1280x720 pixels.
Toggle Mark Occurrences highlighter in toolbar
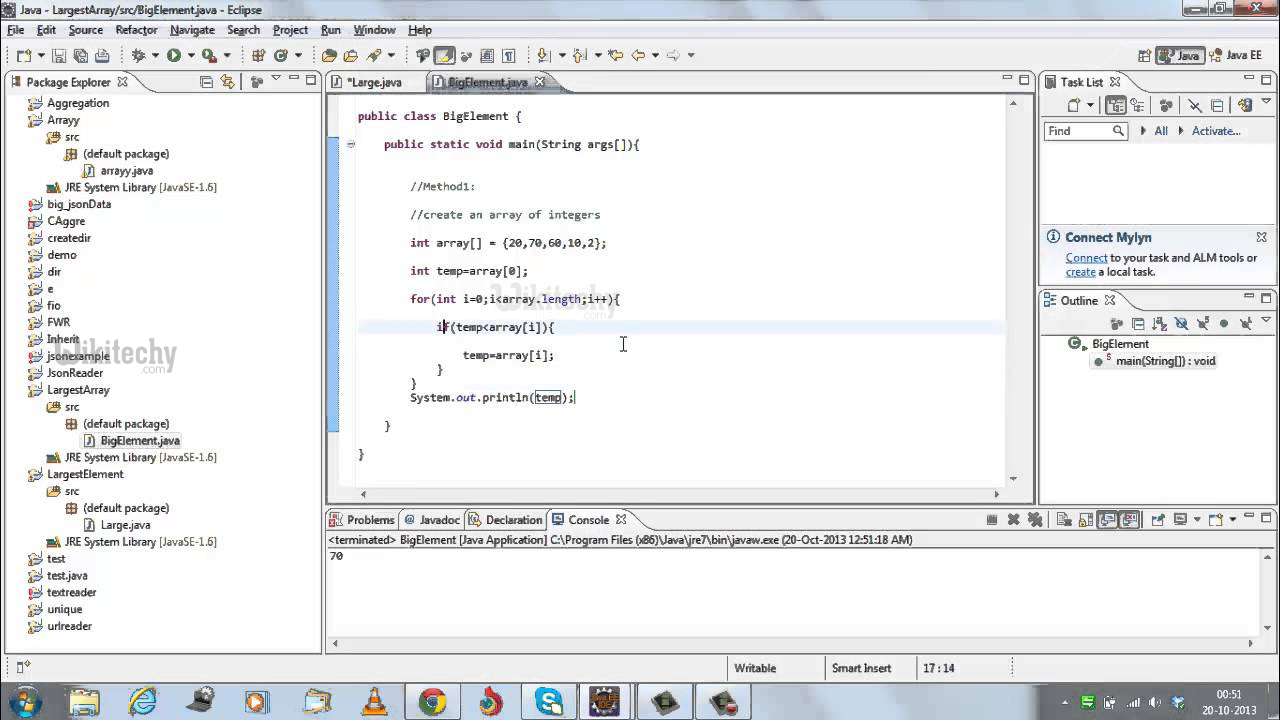pyautogui.click(x=444, y=56)
